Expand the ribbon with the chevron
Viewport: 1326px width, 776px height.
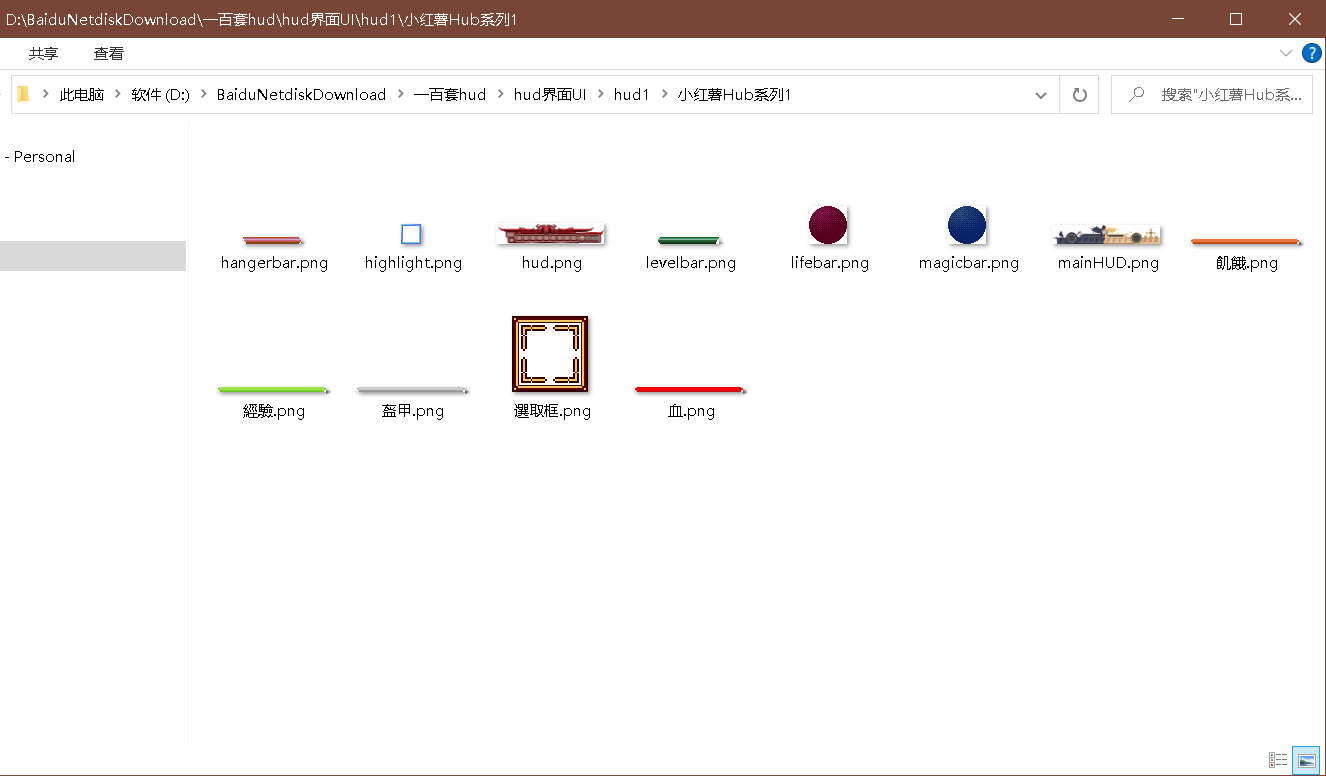[x=1286, y=53]
